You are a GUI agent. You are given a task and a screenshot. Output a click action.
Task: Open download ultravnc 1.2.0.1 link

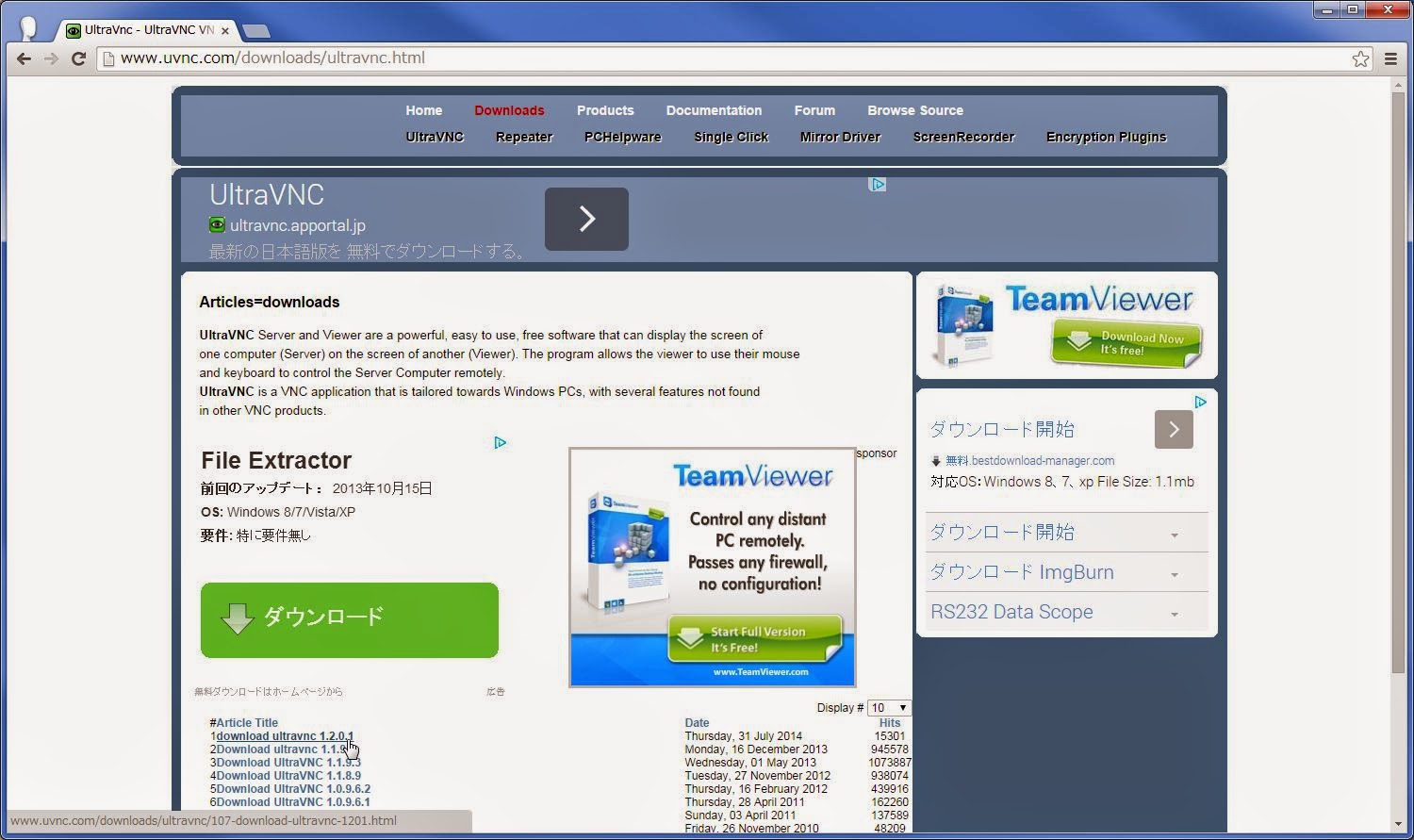pyautogui.click(x=285, y=736)
